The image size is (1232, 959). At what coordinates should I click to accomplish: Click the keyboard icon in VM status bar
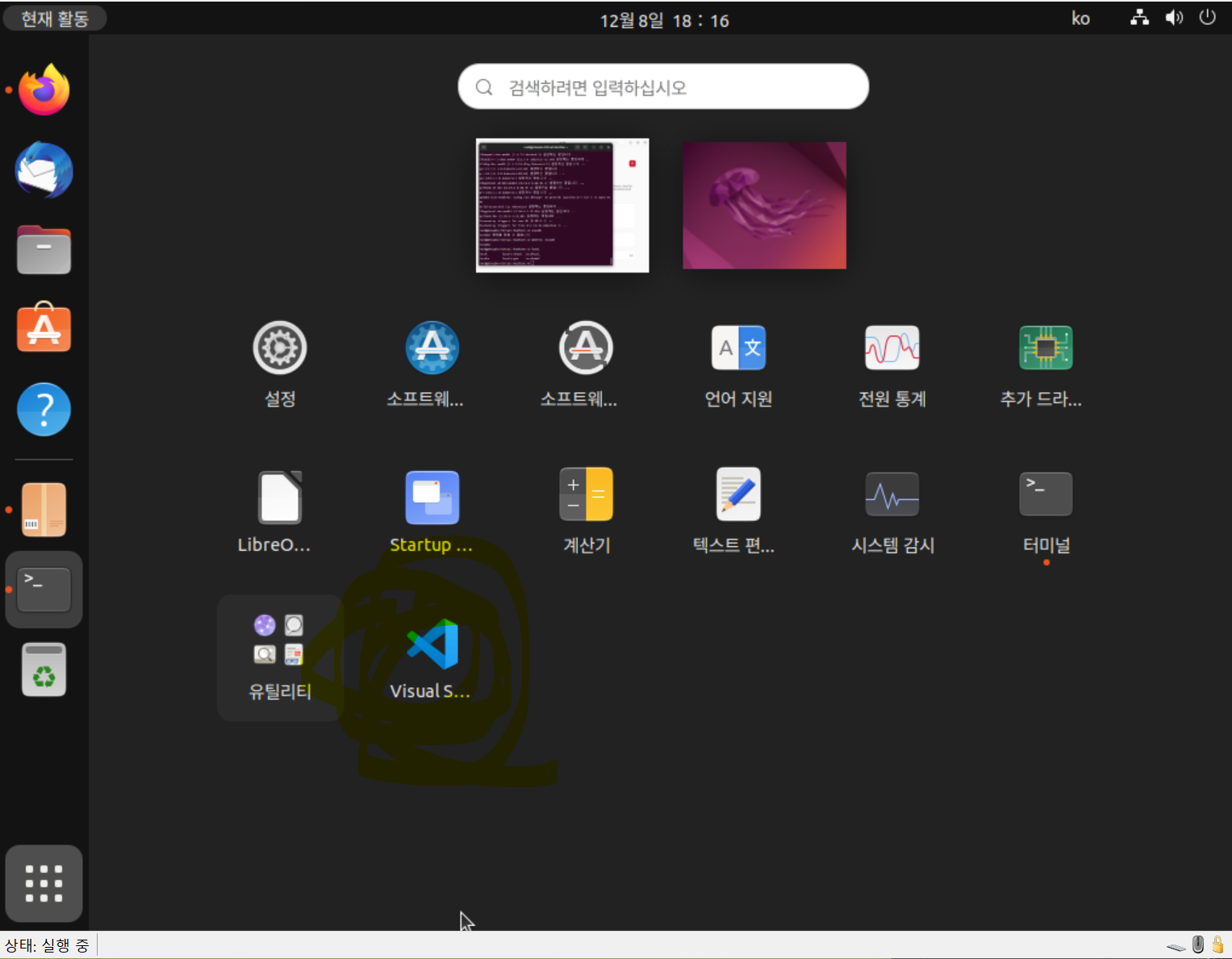1176,947
